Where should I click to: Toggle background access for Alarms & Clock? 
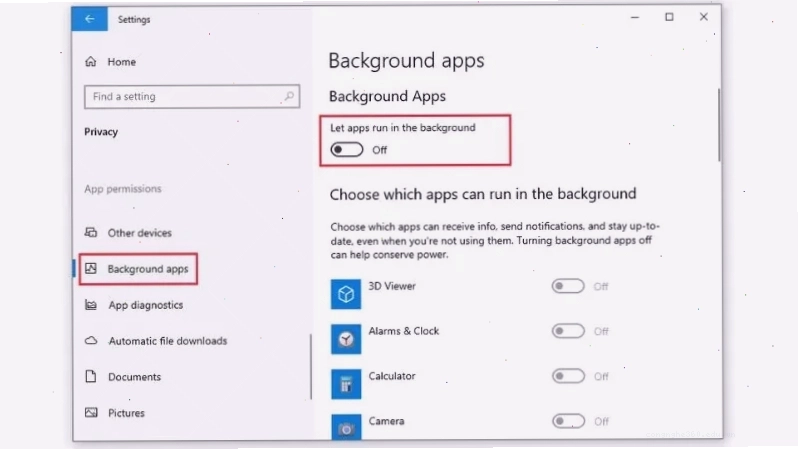point(568,331)
